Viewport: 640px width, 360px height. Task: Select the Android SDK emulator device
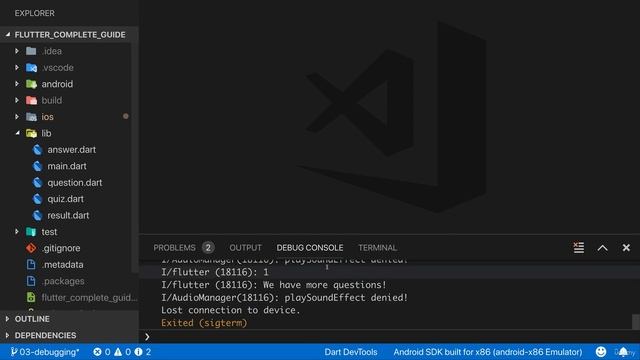[x=488, y=352]
